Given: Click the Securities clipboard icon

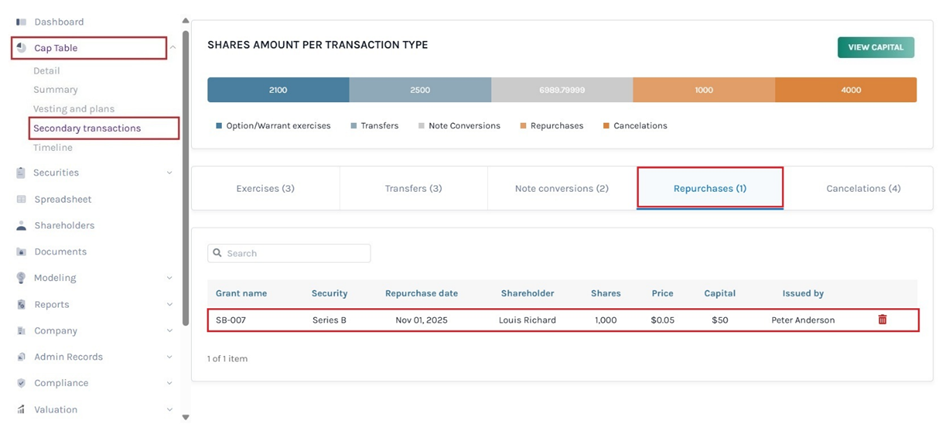Looking at the screenshot, I should coord(21,173).
